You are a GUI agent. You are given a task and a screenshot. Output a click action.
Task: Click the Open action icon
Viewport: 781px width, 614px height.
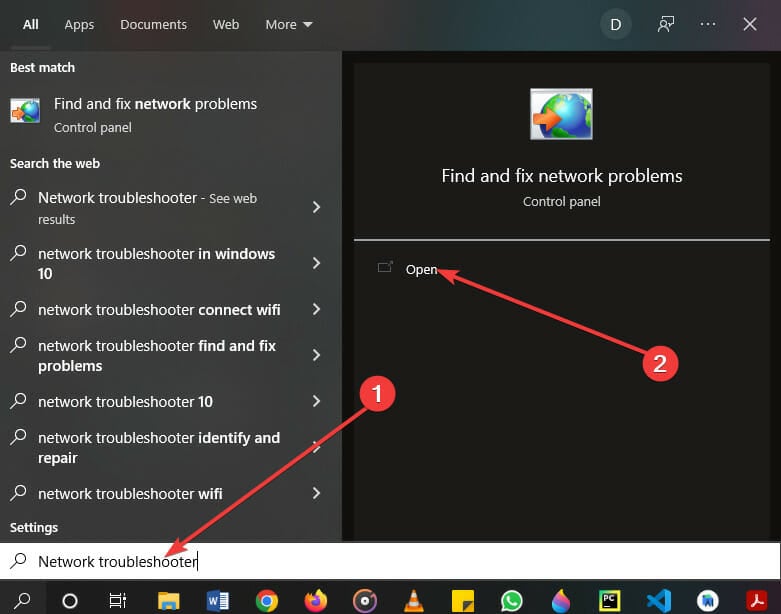tap(385, 267)
